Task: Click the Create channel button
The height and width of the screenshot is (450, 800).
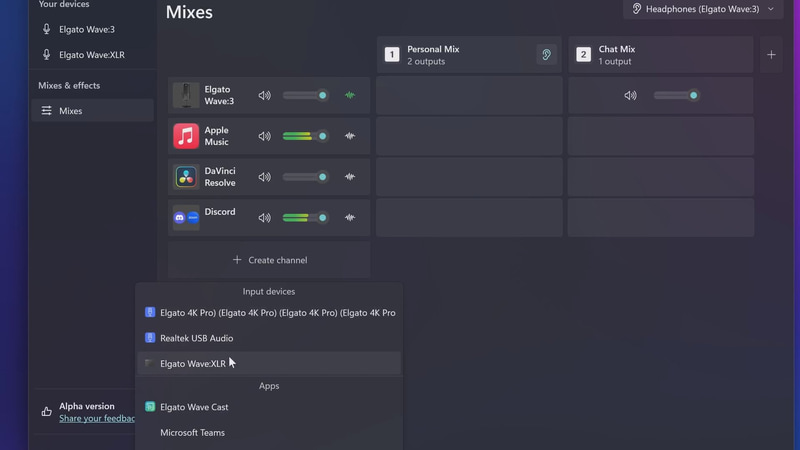Action: tap(269, 260)
